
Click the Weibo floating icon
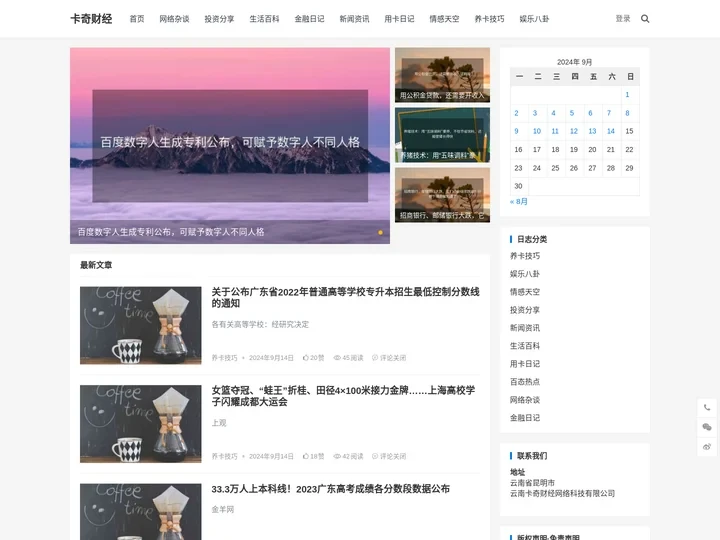707,446
